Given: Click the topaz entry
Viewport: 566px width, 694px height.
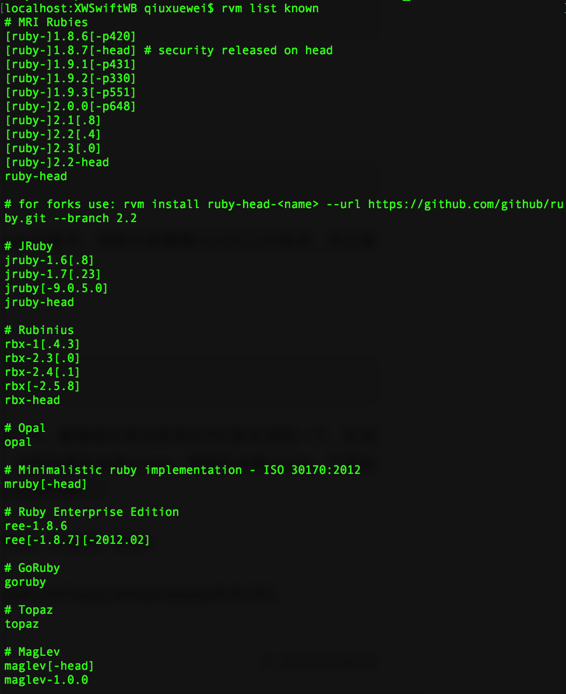Looking at the screenshot, I should pos(22,624).
